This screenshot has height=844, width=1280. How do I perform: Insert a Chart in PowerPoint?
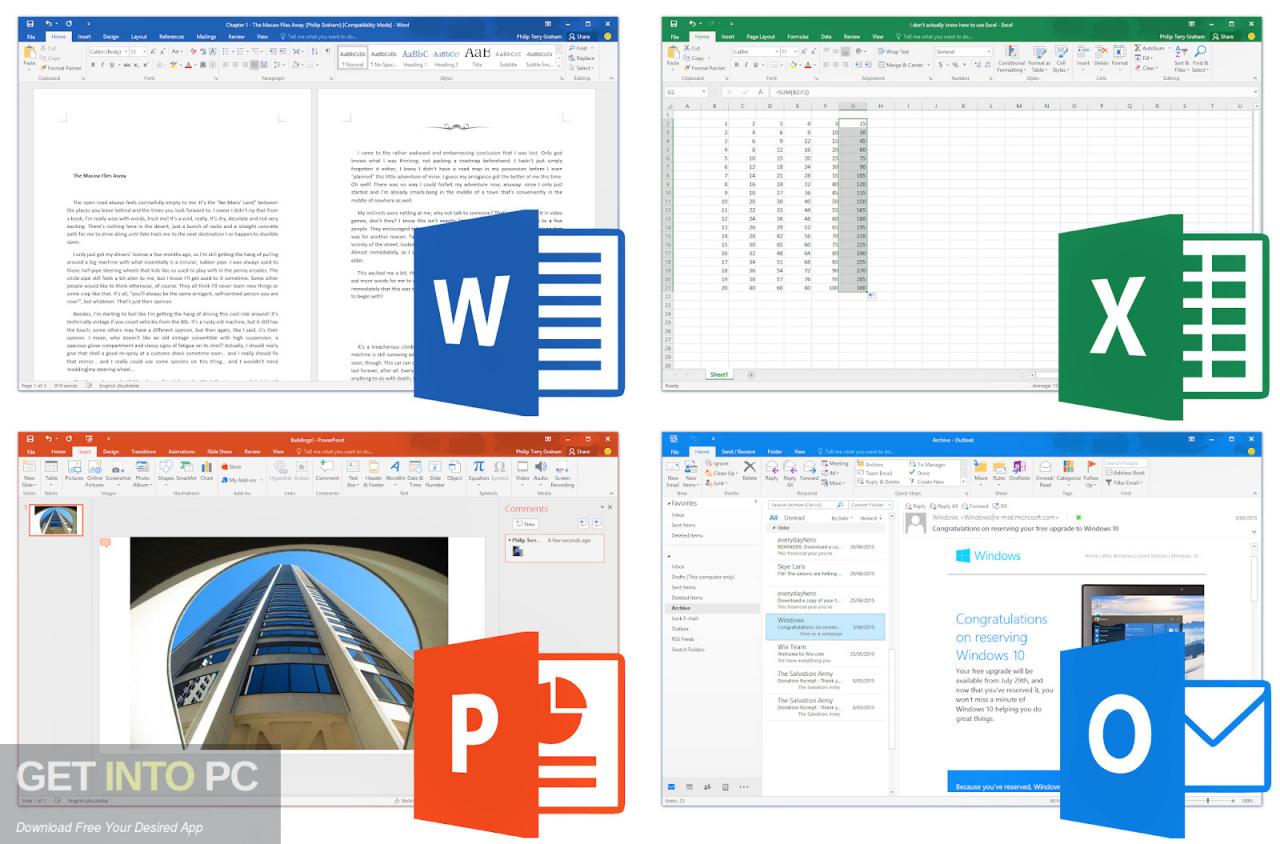pyautogui.click(x=206, y=471)
